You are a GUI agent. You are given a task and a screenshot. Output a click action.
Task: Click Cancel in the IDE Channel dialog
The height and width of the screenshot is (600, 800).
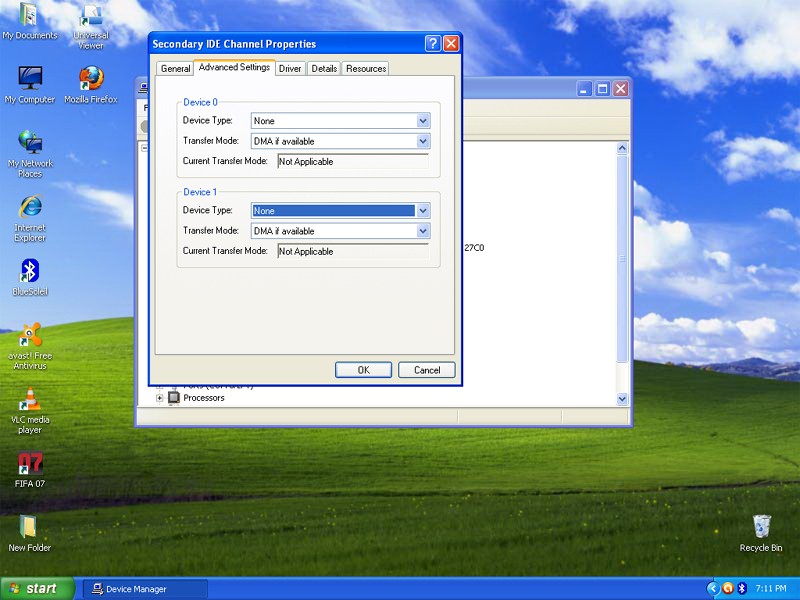coord(427,370)
